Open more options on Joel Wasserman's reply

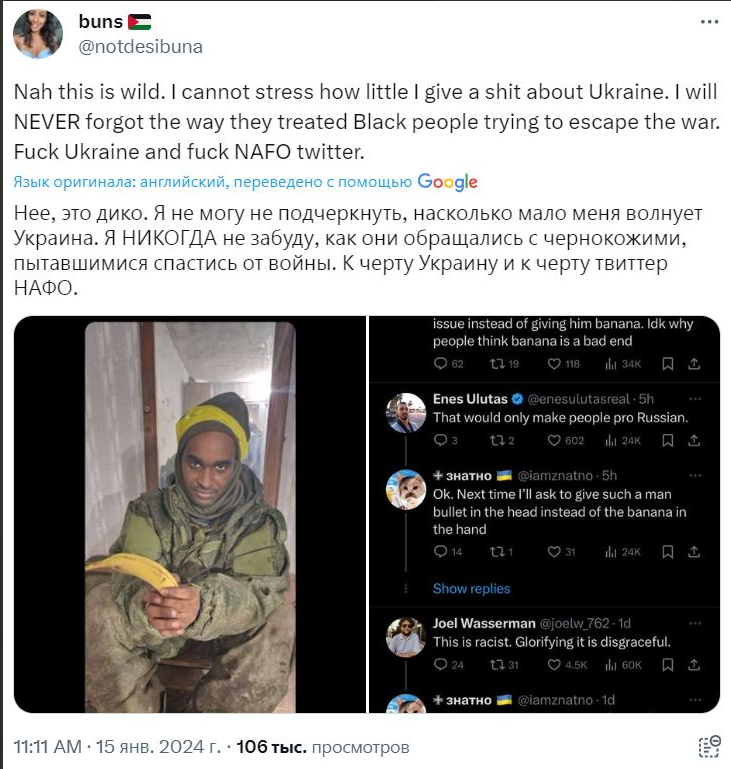698,623
